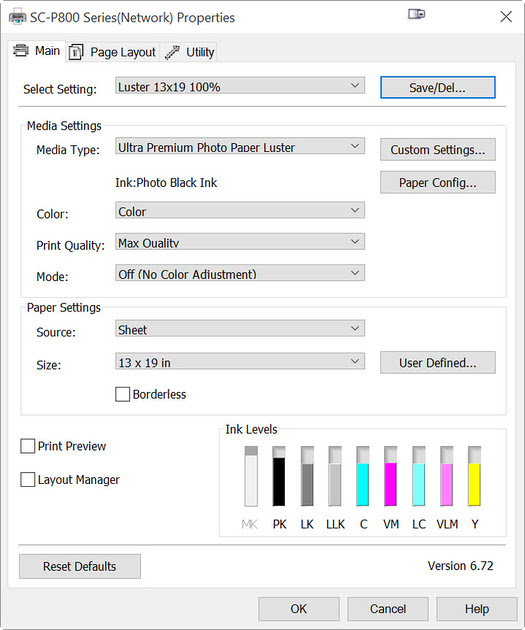Open the Print Quality dropdown
Image resolution: width=525 pixels, height=630 pixels.
240,242
